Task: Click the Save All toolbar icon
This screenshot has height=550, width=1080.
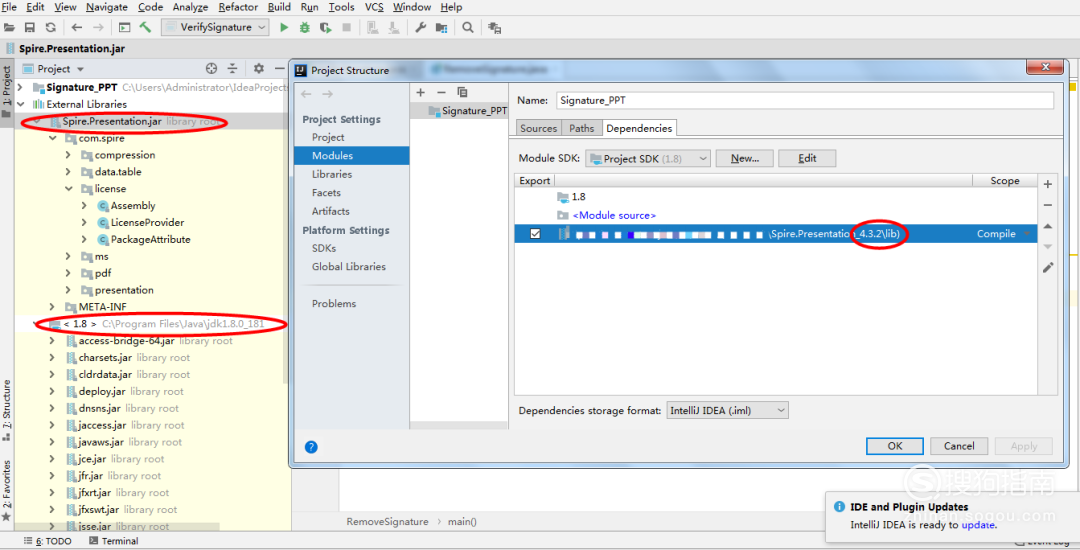Action: click(x=30, y=28)
